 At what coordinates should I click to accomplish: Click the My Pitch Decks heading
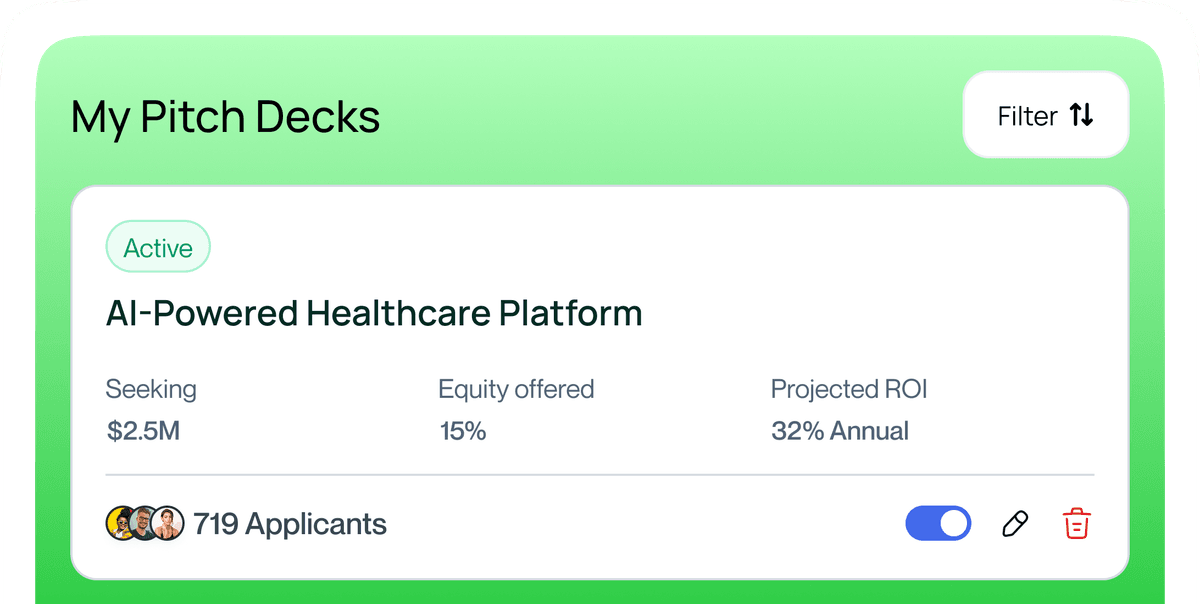pyautogui.click(x=226, y=117)
